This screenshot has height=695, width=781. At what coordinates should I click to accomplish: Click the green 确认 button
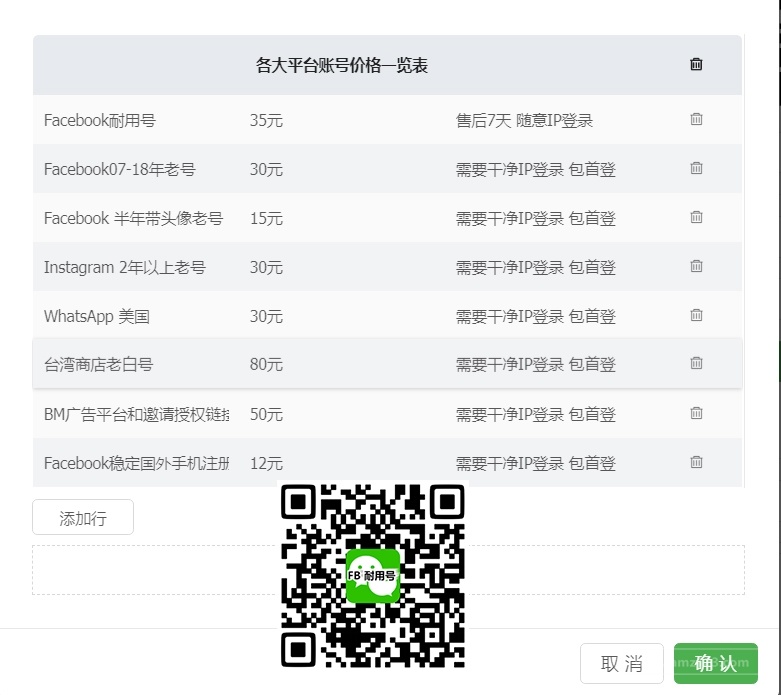[x=716, y=664]
